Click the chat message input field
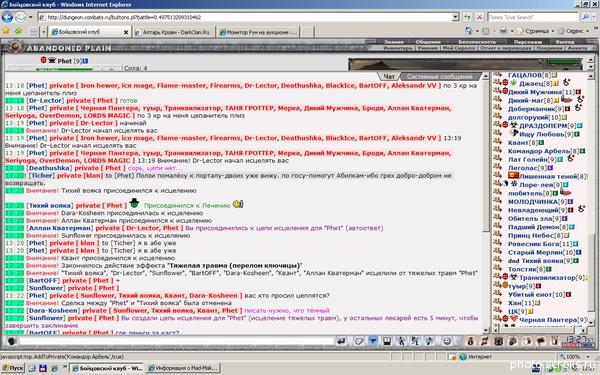This screenshot has height=375, width=600. [x=176, y=341]
